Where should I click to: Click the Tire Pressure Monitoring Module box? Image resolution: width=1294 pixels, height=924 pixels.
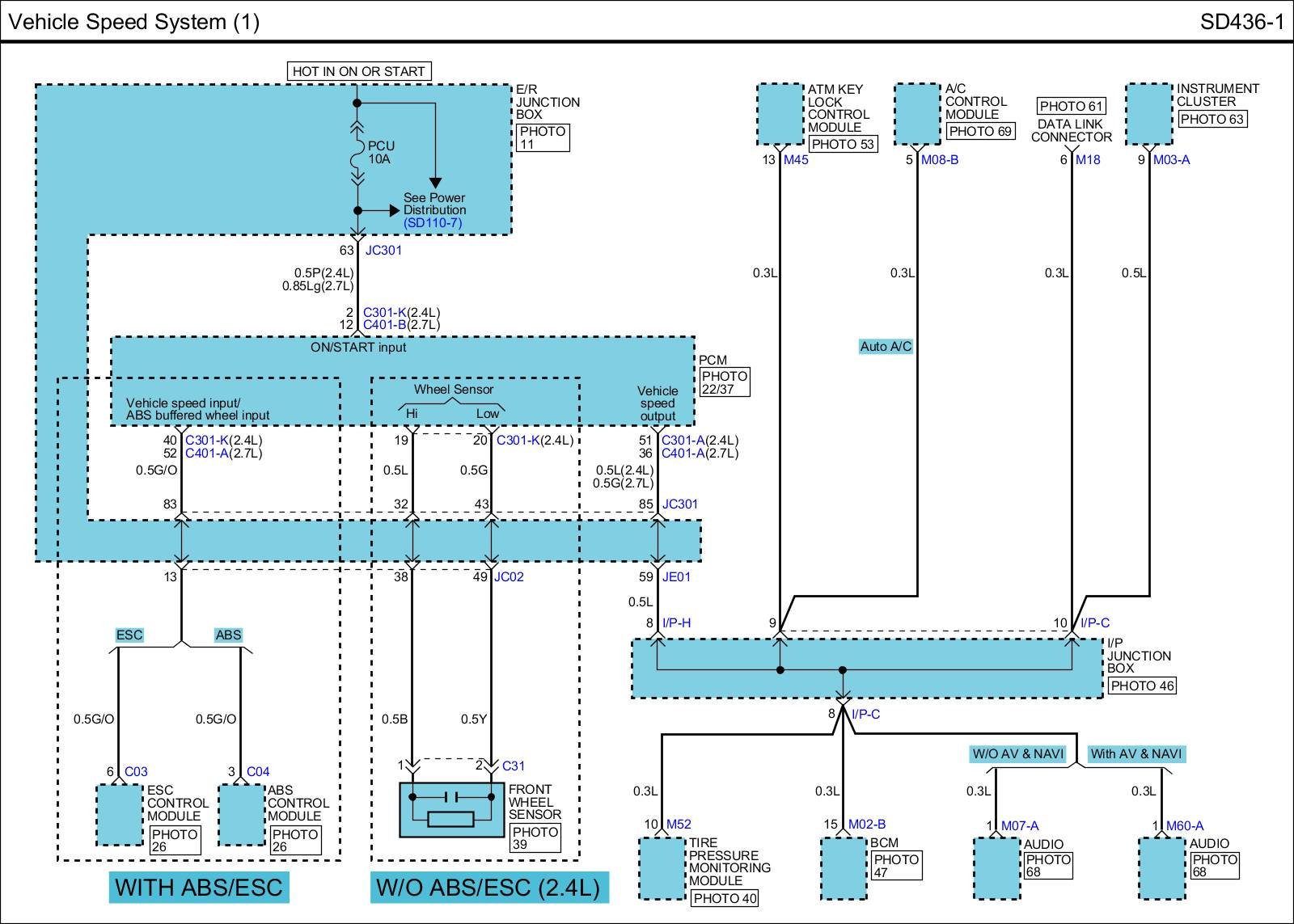(x=662, y=868)
